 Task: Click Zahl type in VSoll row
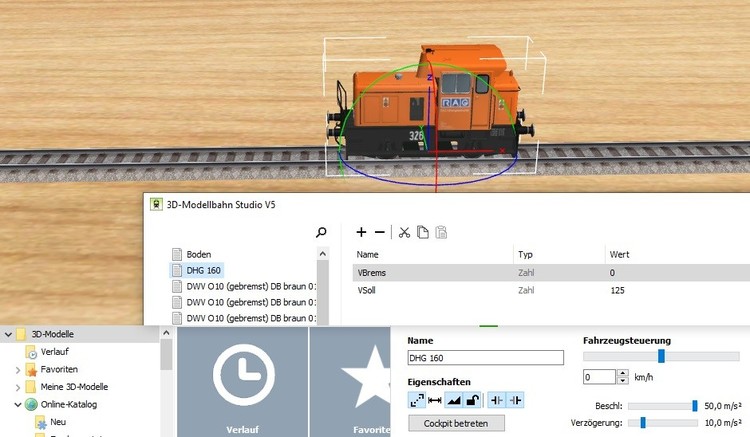526,290
